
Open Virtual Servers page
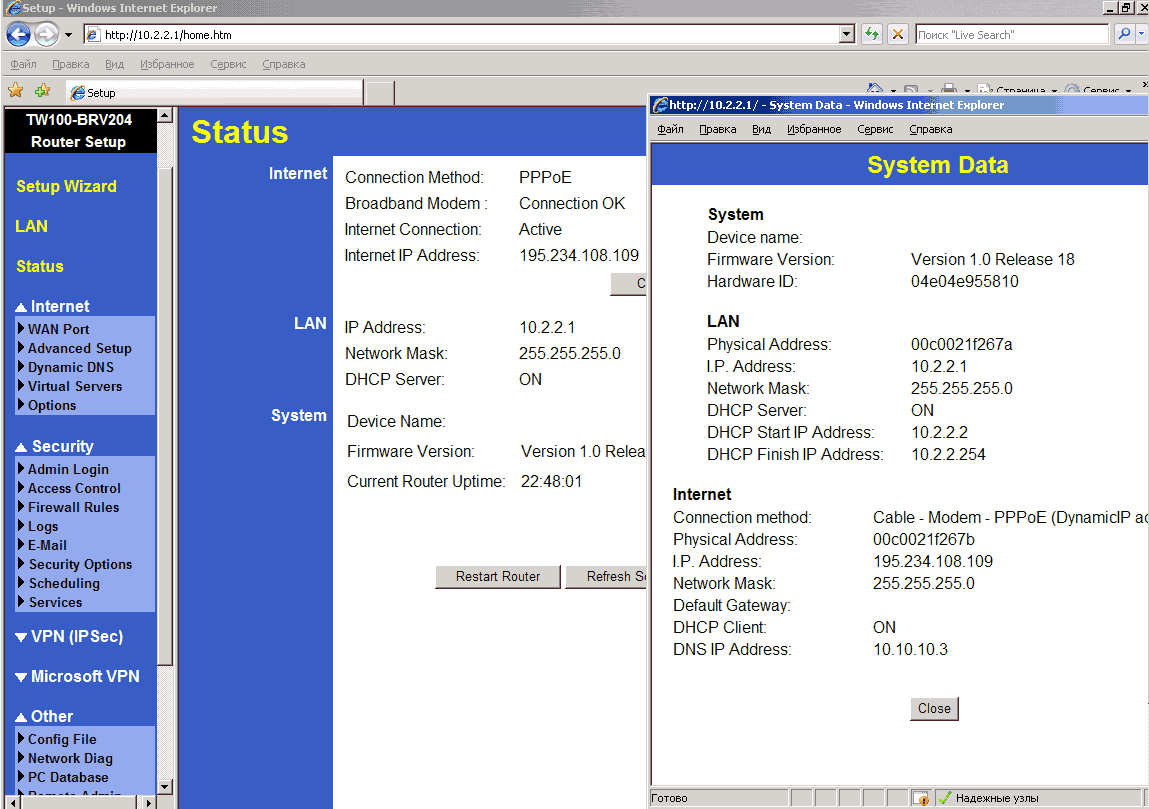pos(75,387)
